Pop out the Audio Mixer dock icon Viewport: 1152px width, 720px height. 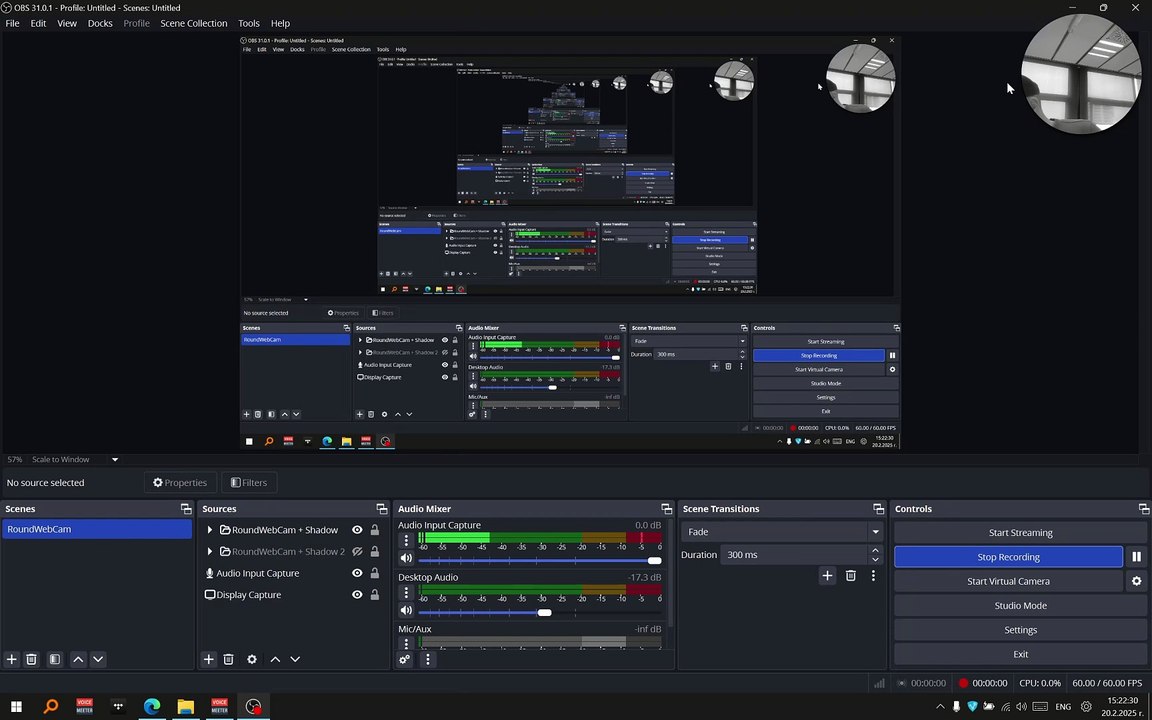click(666, 508)
